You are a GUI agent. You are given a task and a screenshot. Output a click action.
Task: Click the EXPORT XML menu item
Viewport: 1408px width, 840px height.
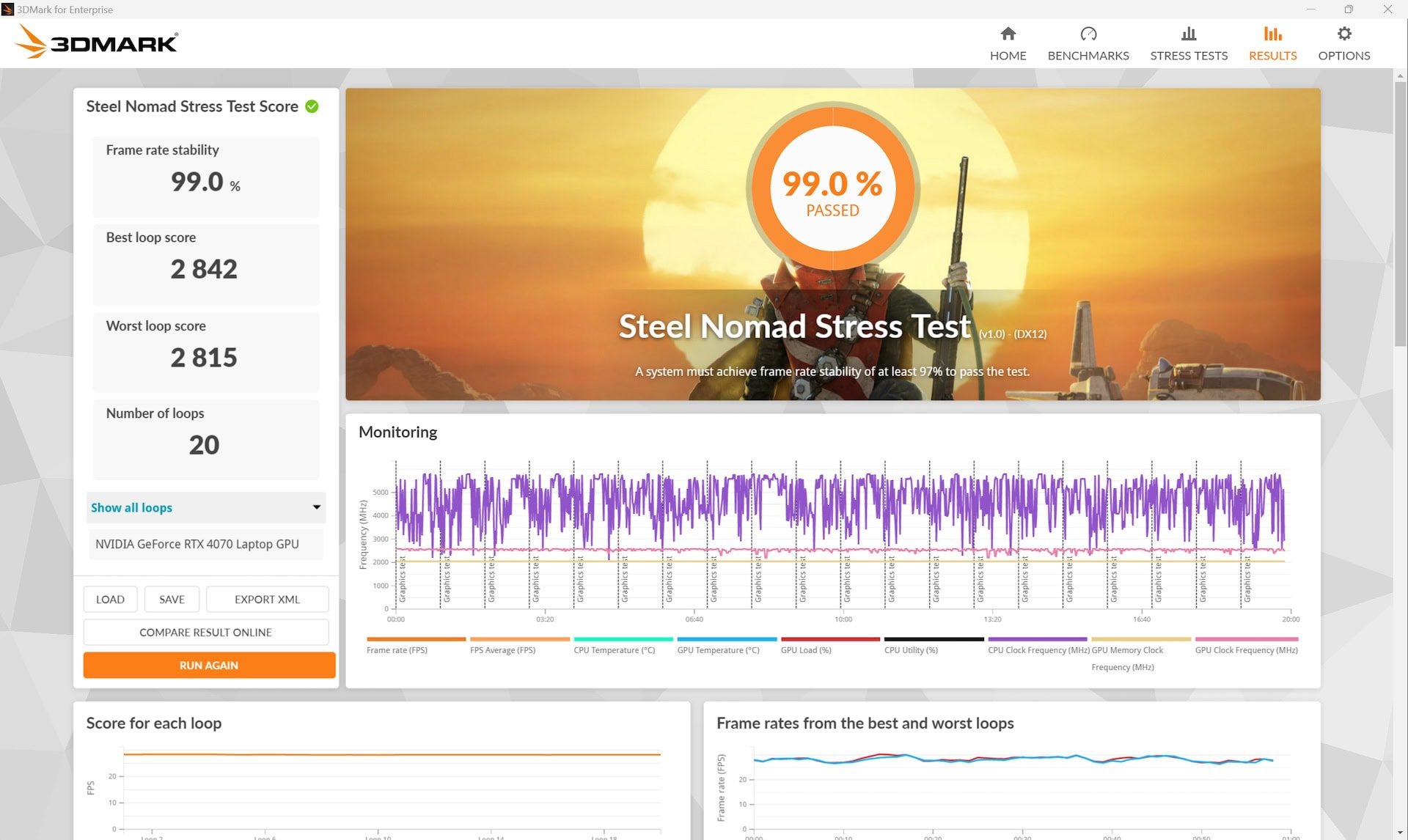tap(267, 599)
